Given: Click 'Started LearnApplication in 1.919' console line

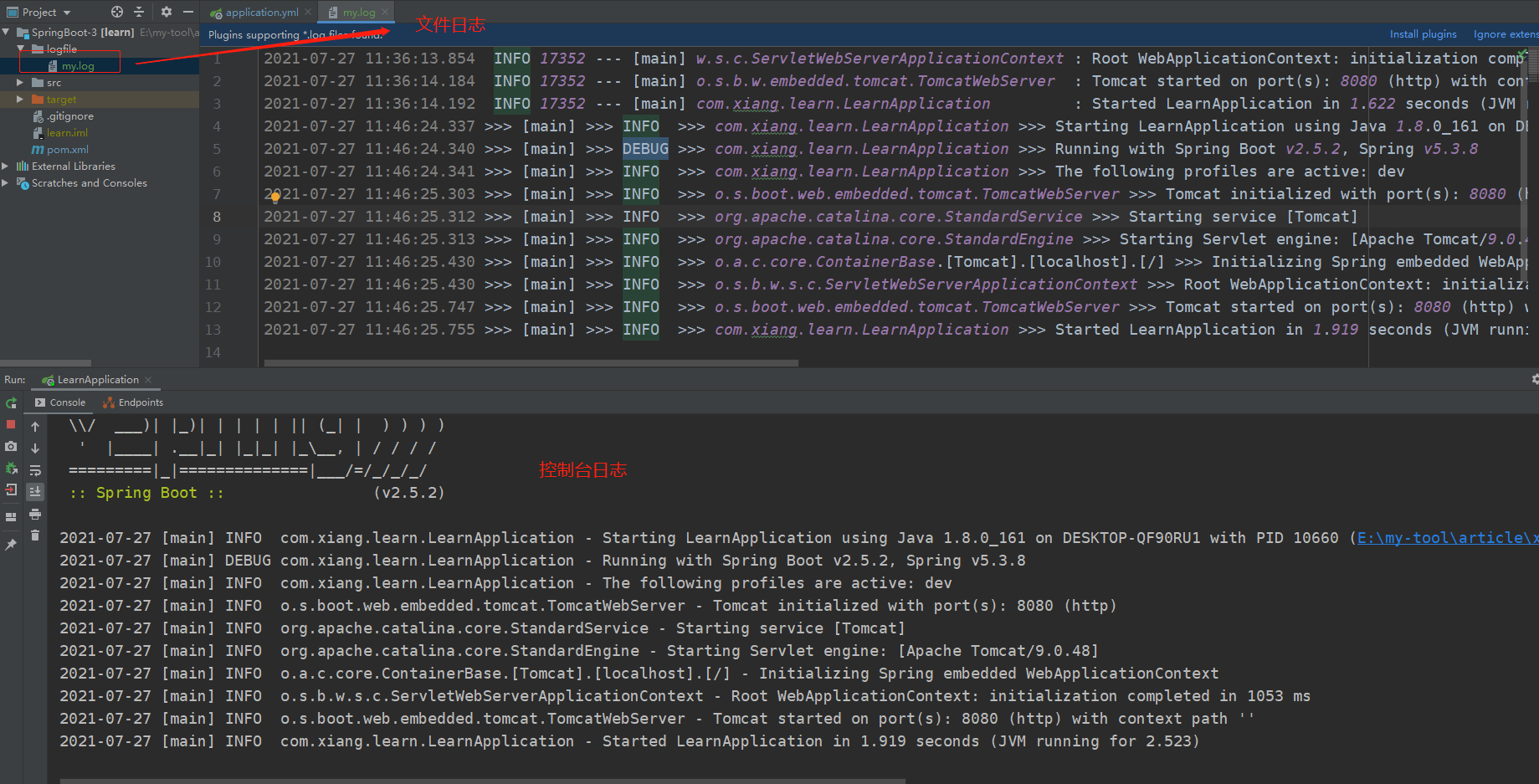Looking at the screenshot, I should point(629,741).
